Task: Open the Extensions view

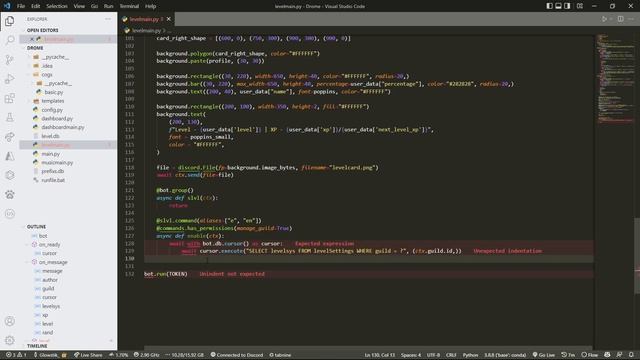Action: pyautogui.click(x=9, y=98)
